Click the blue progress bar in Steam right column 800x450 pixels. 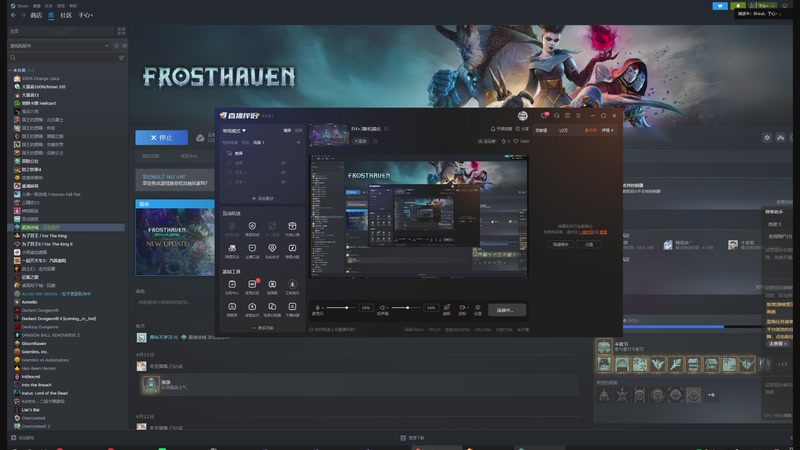click(691, 326)
